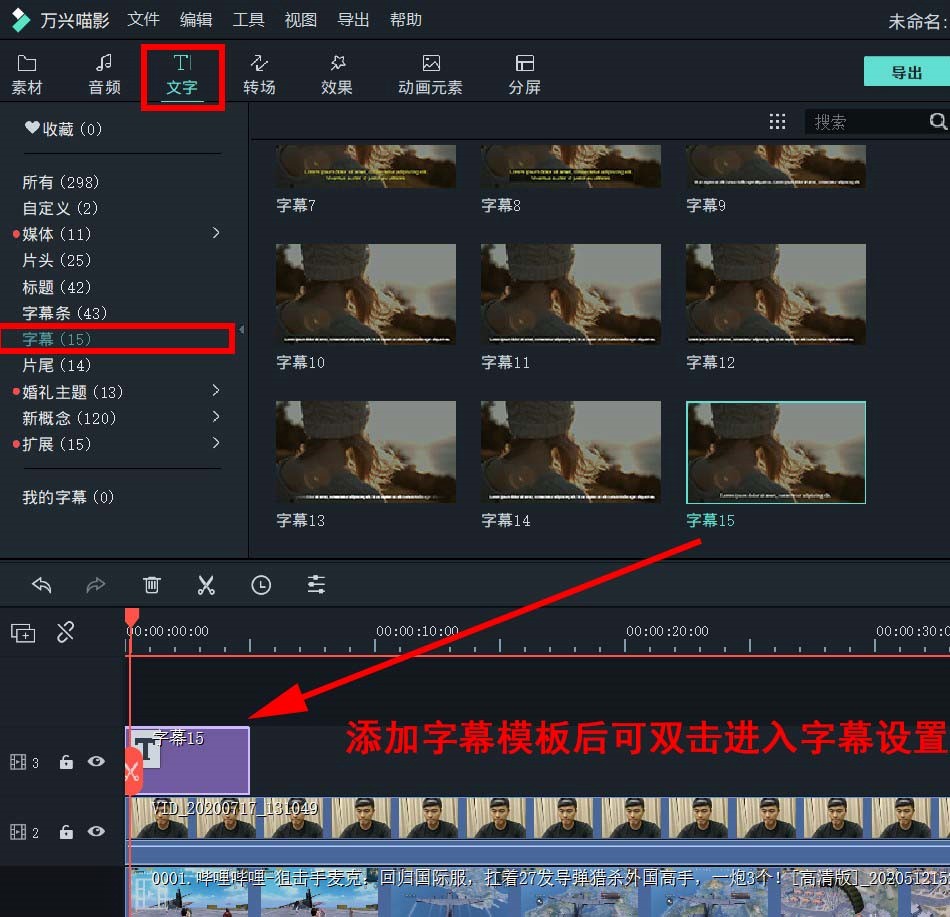Viewport: 950px width, 917px height.
Task: Select the 字幕15 template thumbnail
Action: tap(776, 452)
